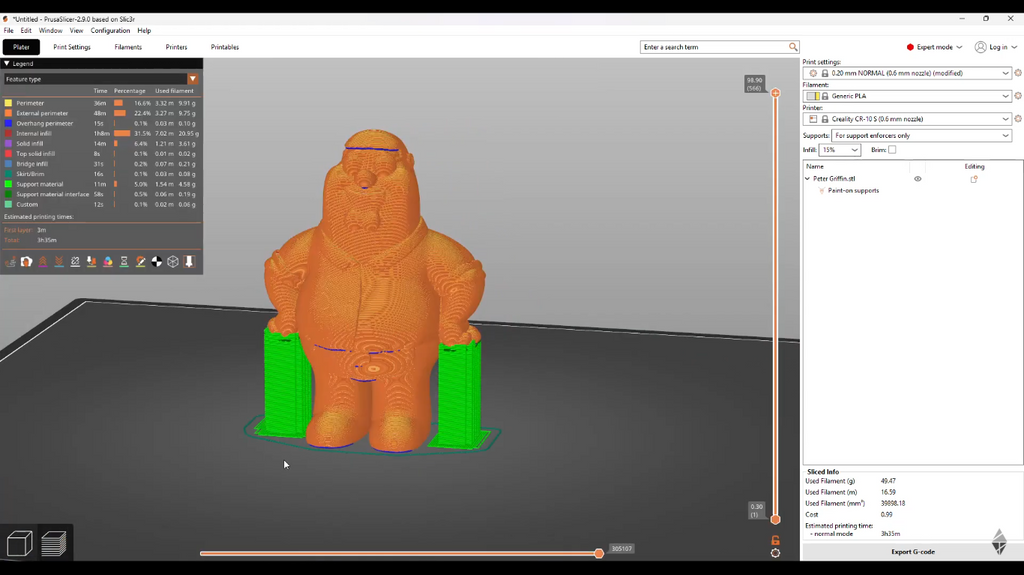This screenshot has width=1024, height=575.
Task: Click the layer slider lock icon
Action: pos(775,540)
